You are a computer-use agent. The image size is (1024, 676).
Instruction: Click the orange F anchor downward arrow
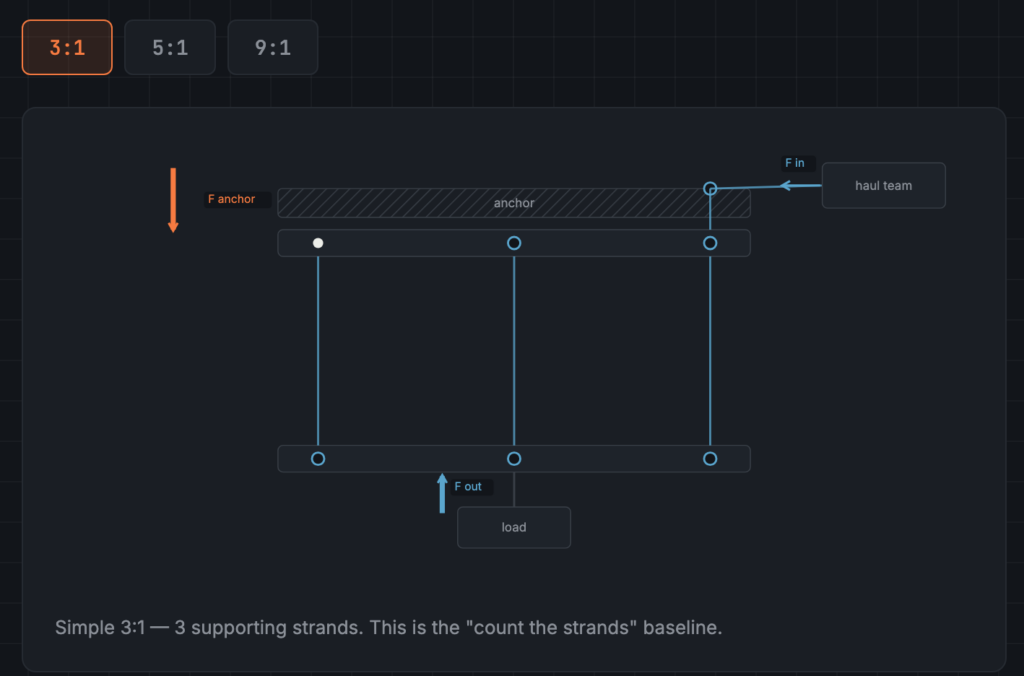pos(173,200)
